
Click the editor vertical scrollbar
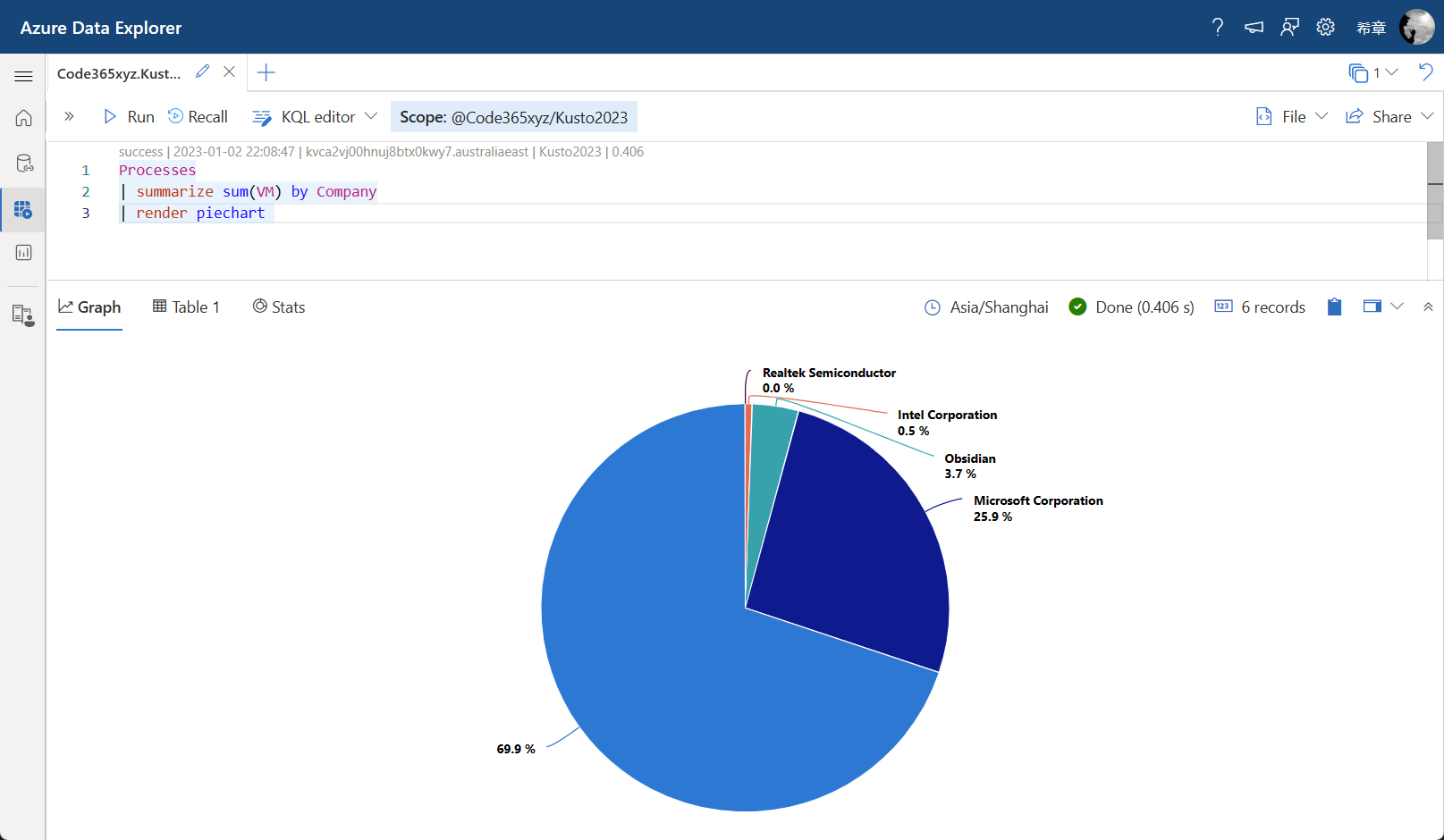1435,190
